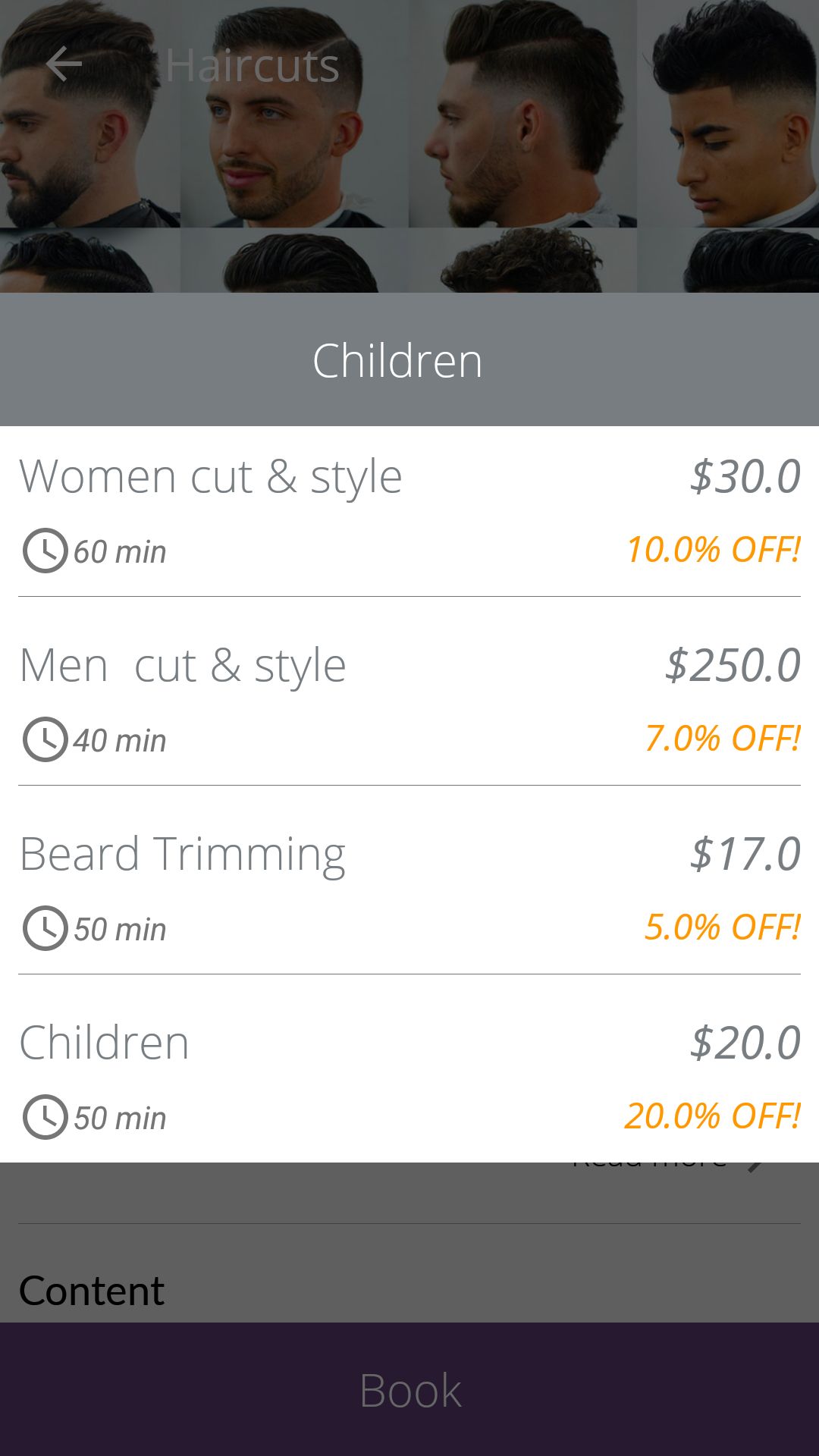Viewport: 819px width, 1456px height.
Task: Tap the back arrow icon
Action: coord(64,64)
